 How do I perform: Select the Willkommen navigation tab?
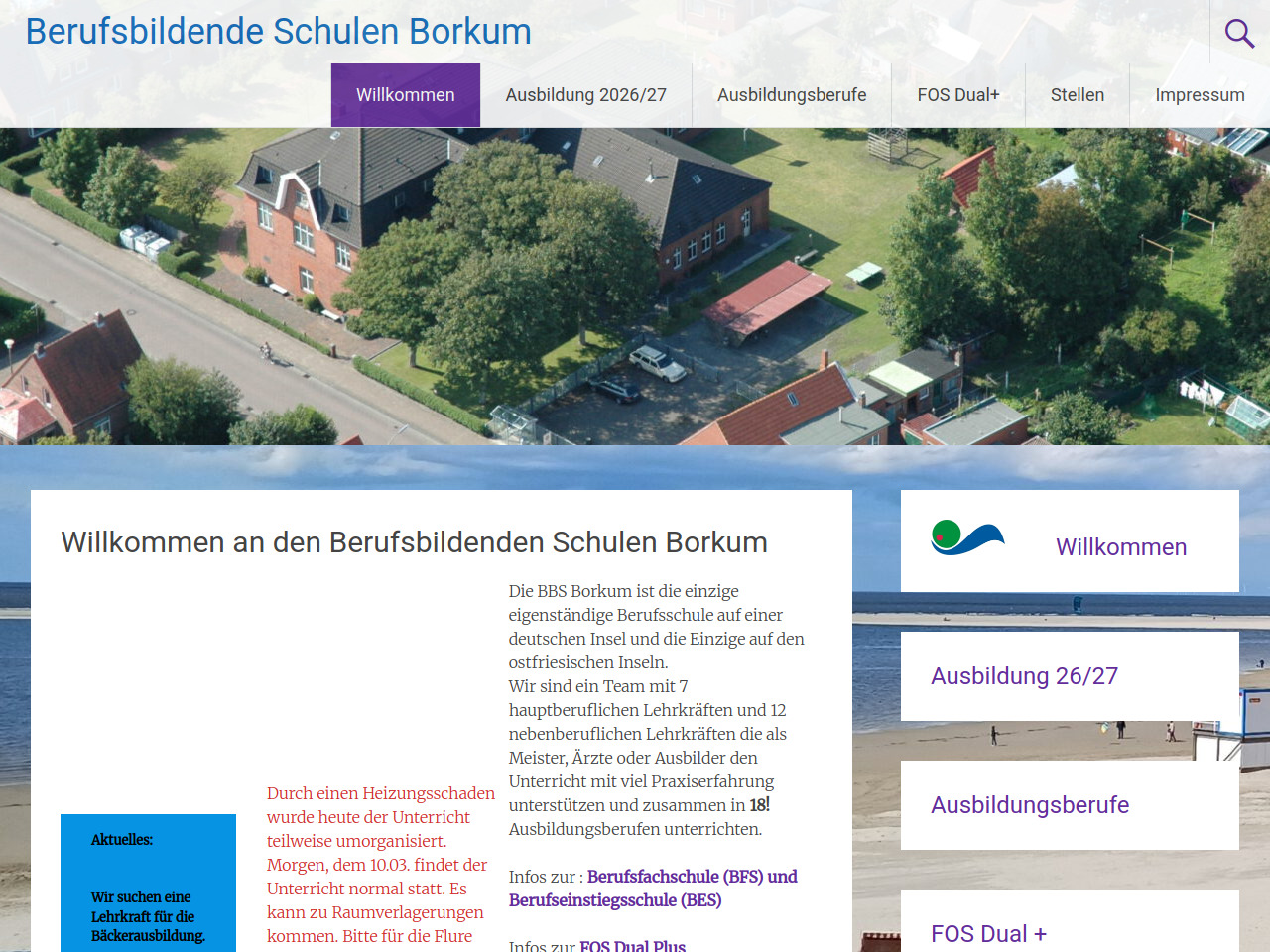405,95
